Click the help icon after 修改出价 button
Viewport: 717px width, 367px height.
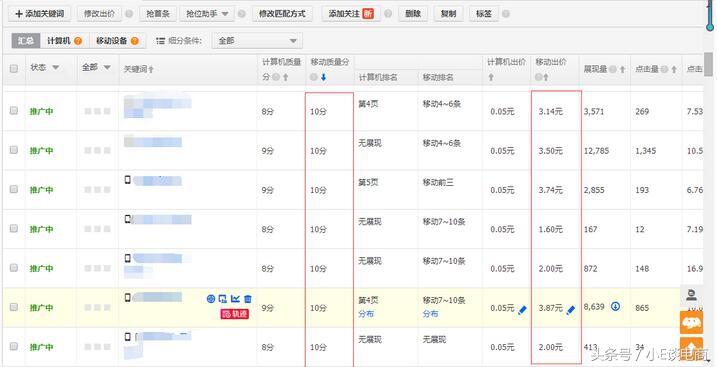129,14
